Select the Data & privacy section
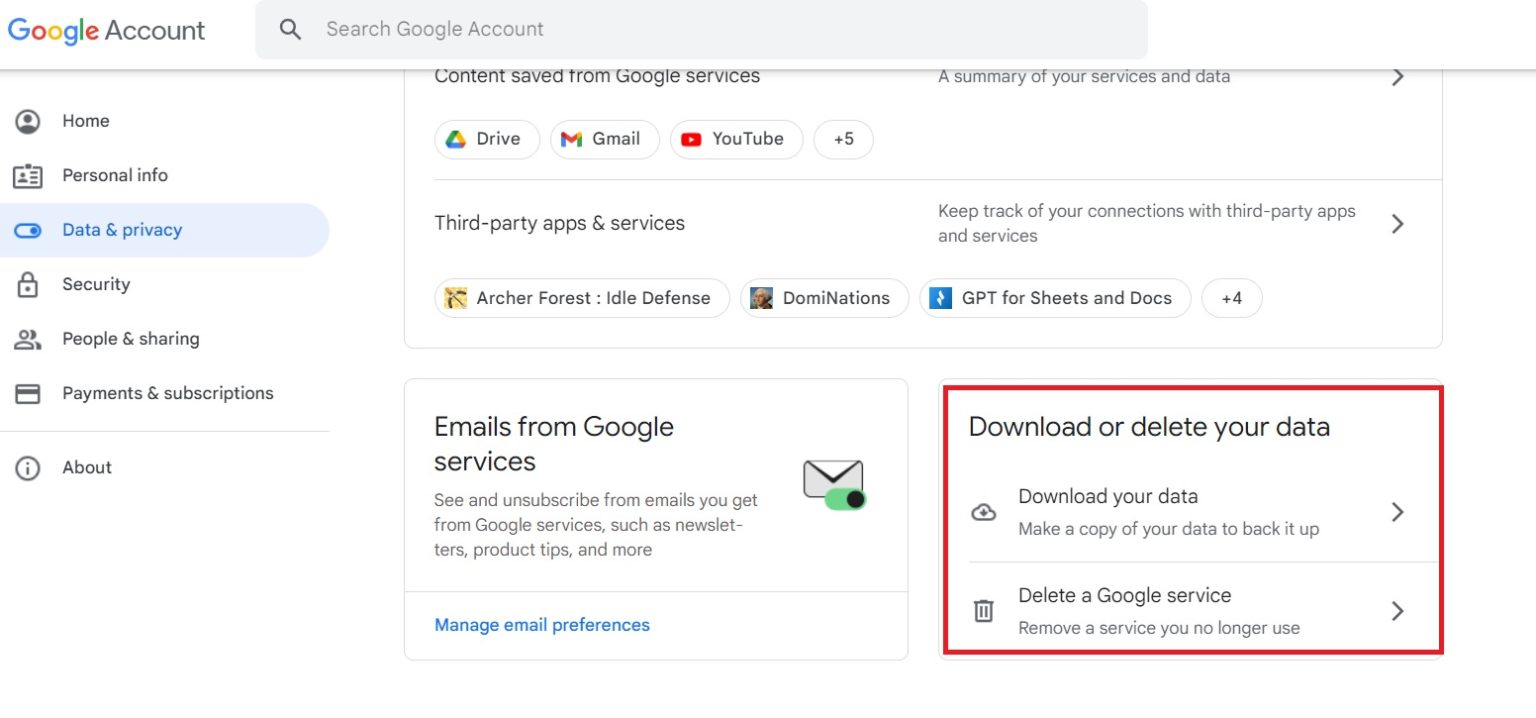This screenshot has width=1536, height=718. 122,230
